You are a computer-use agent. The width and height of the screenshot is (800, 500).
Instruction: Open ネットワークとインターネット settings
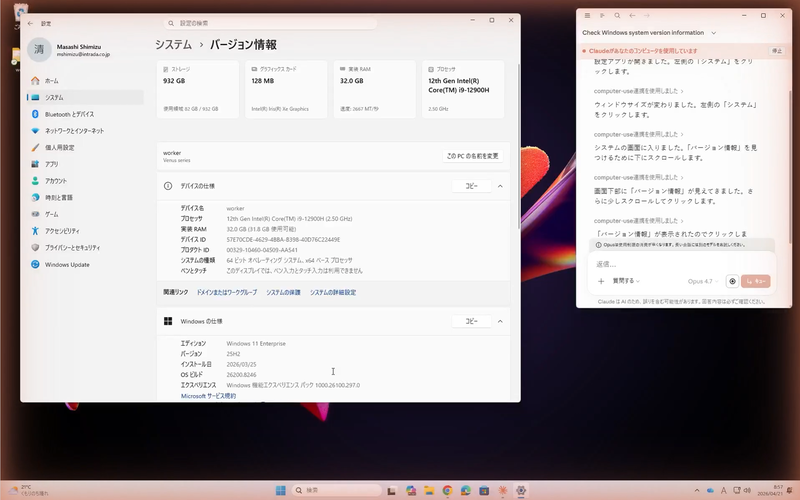(85, 131)
